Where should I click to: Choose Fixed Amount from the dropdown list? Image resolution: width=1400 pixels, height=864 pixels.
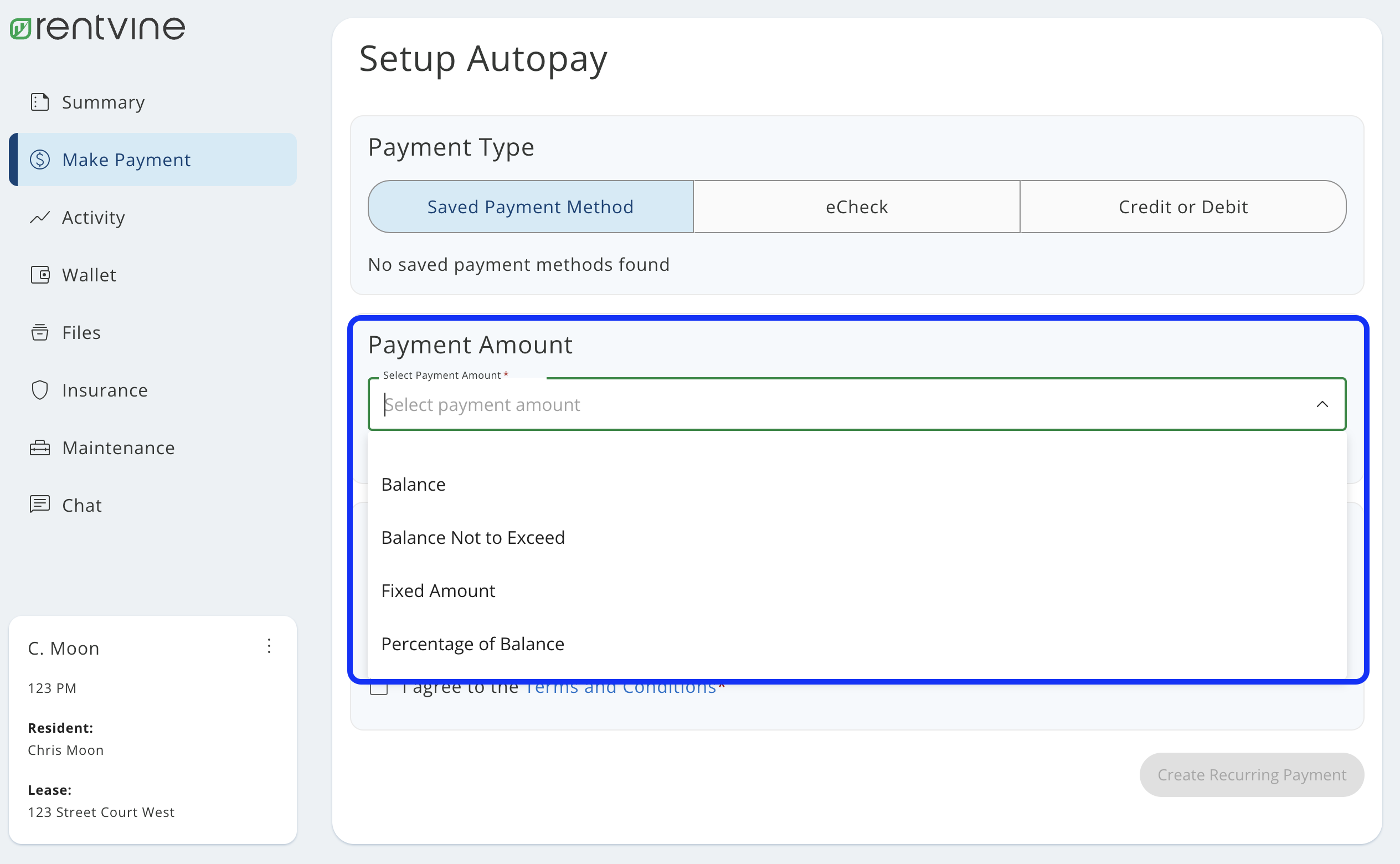point(437,590)
